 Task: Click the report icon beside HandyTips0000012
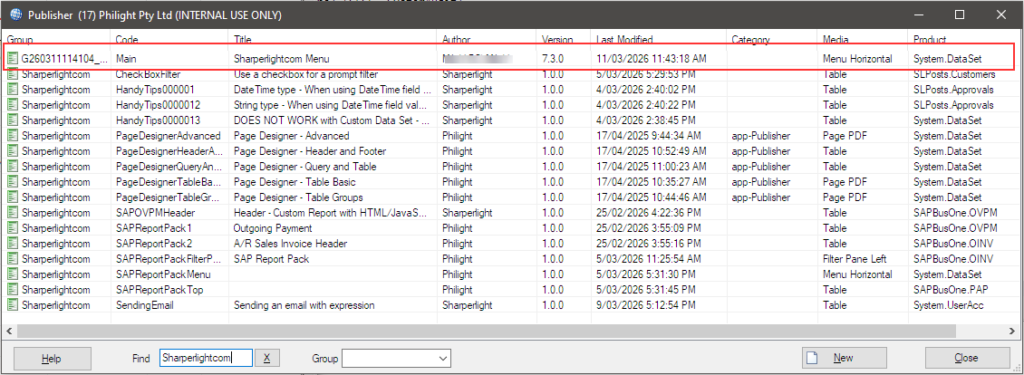click(12, 105)
